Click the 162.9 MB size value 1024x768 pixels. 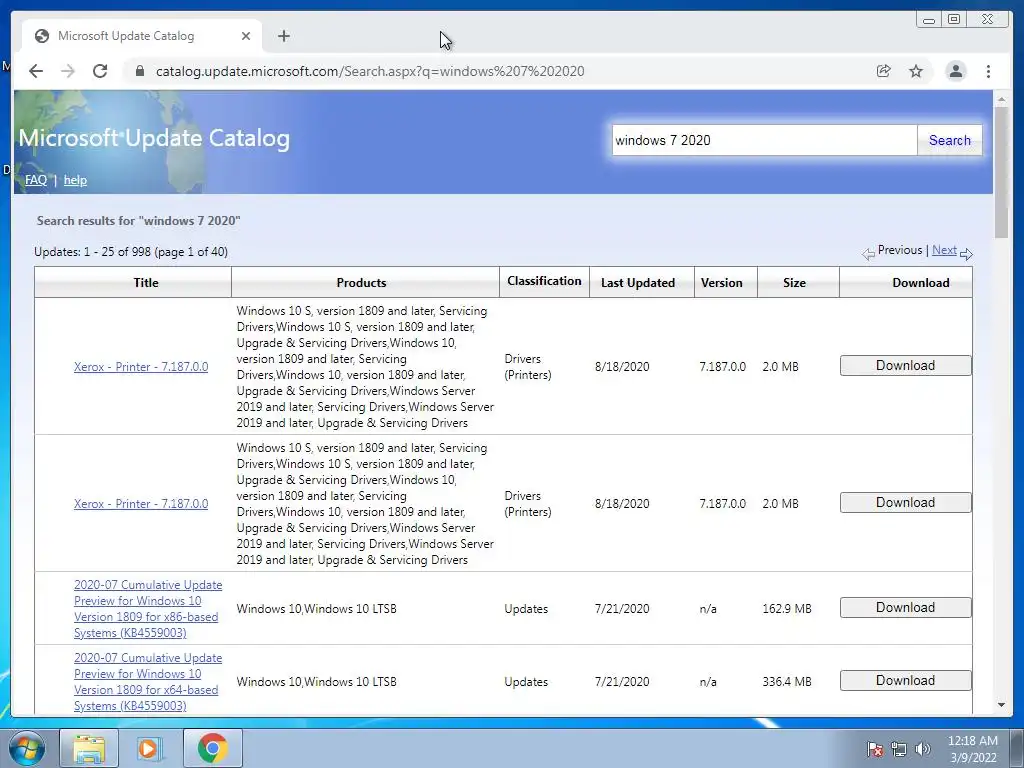(x=787, y=609)
